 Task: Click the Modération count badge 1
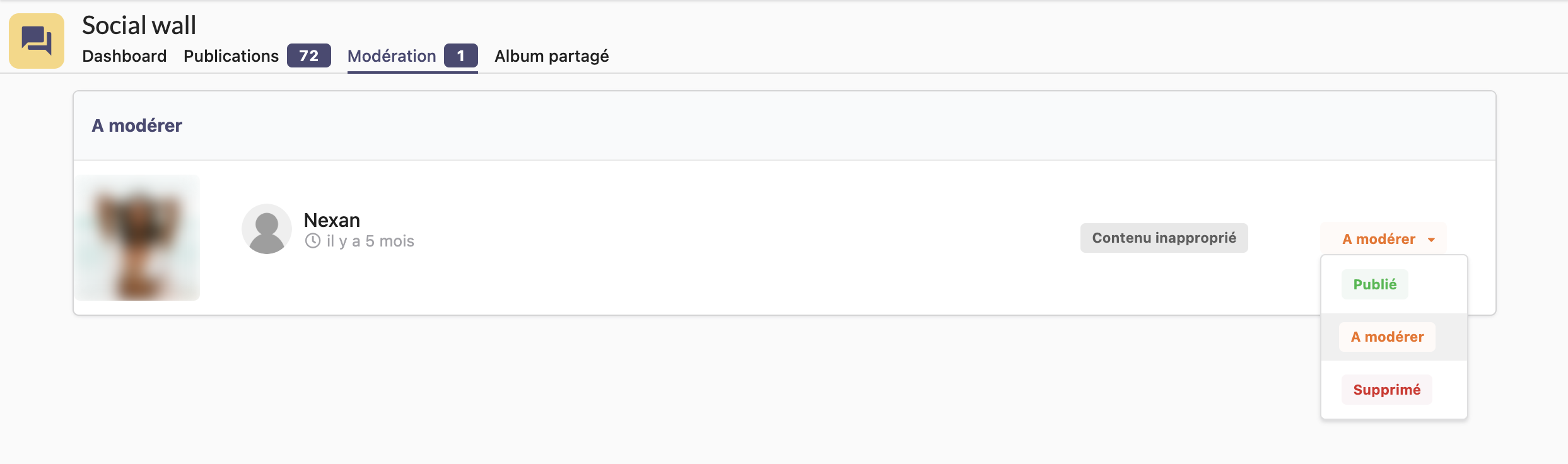[460, 56]
